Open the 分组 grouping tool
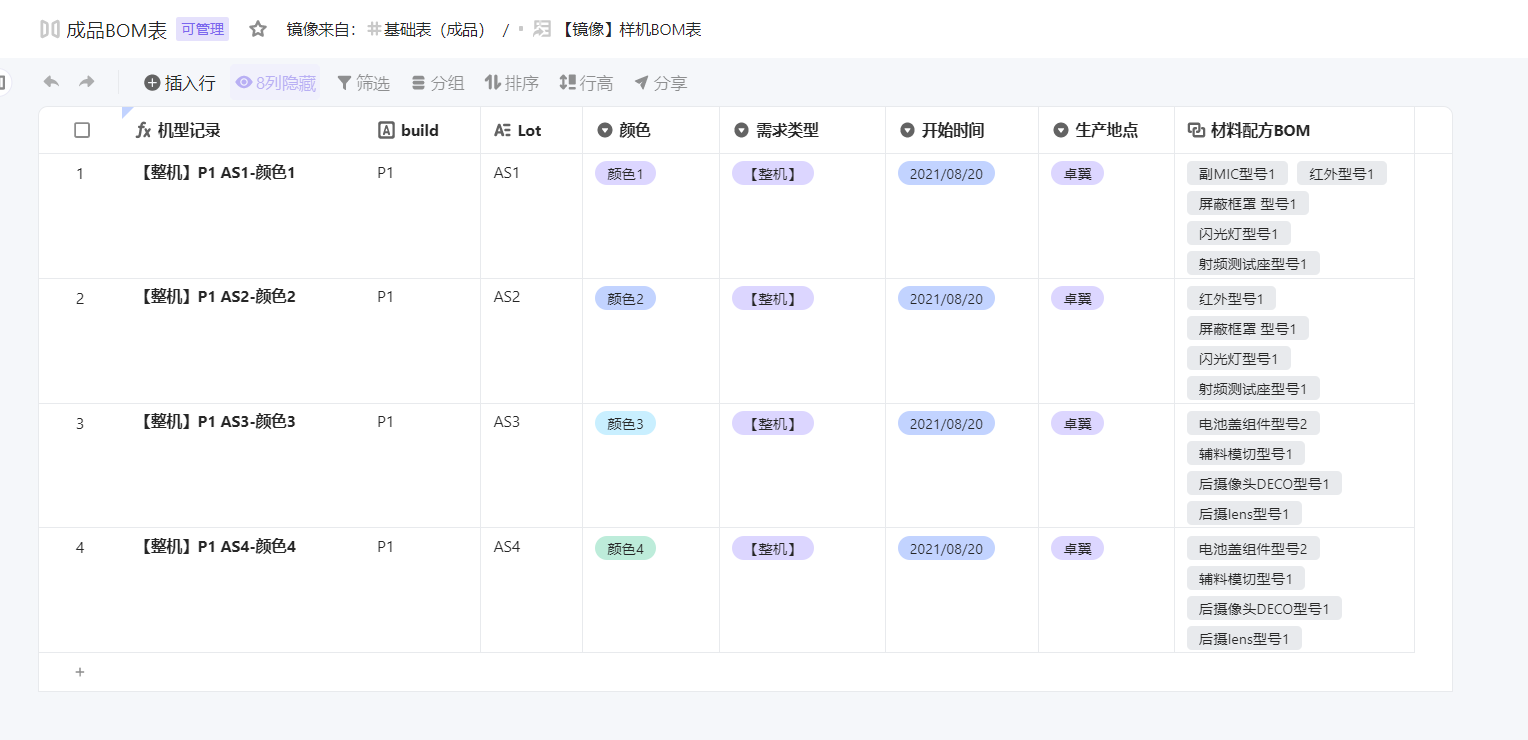 438,83
